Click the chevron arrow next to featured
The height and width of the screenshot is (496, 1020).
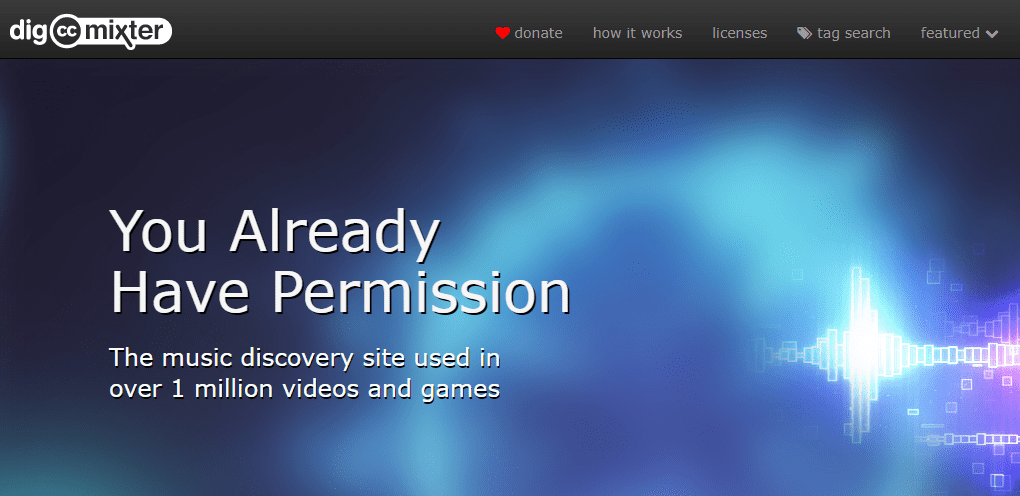(992, 34)
